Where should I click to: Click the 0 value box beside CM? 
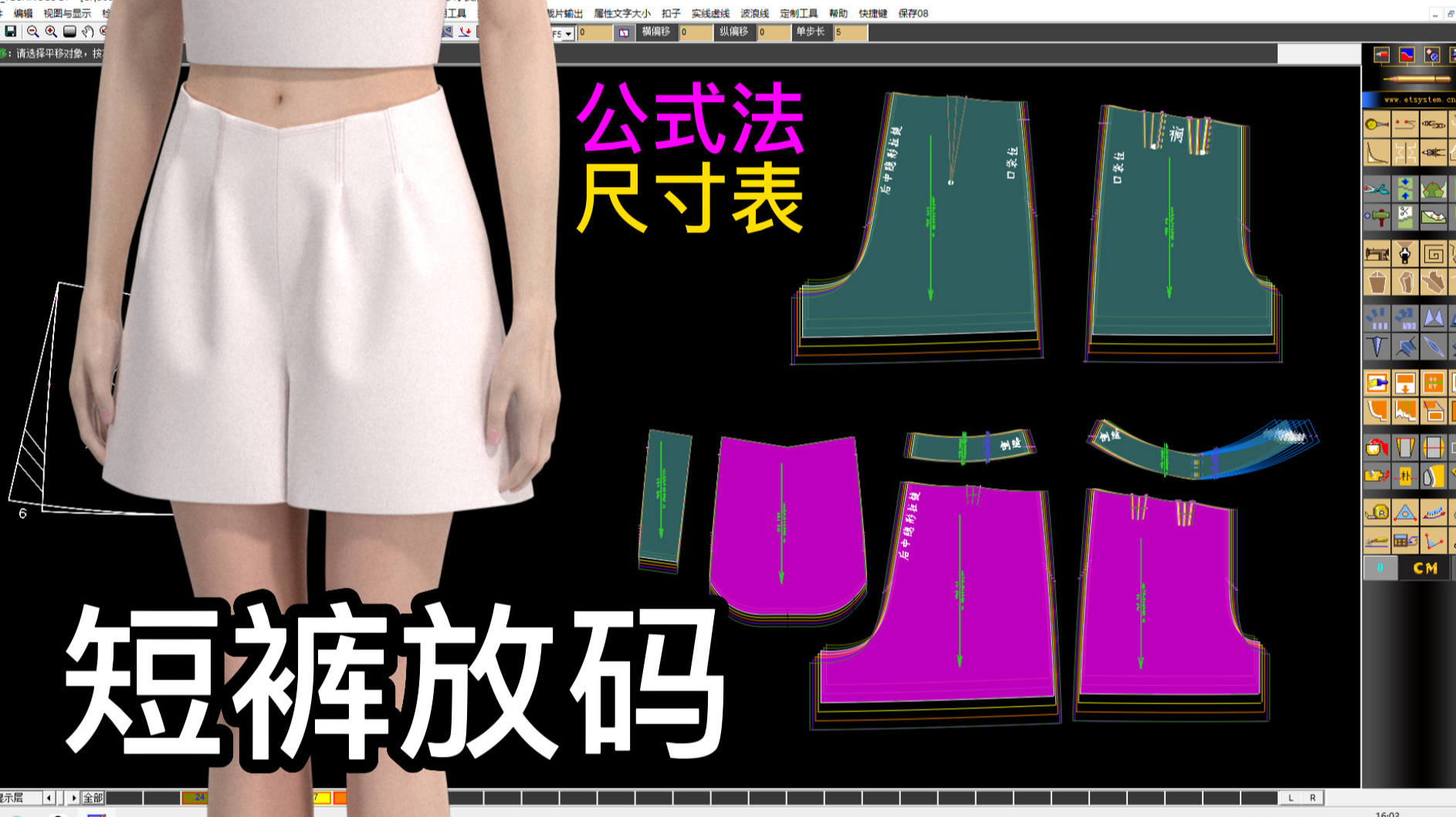click(x=1380, y=568)
